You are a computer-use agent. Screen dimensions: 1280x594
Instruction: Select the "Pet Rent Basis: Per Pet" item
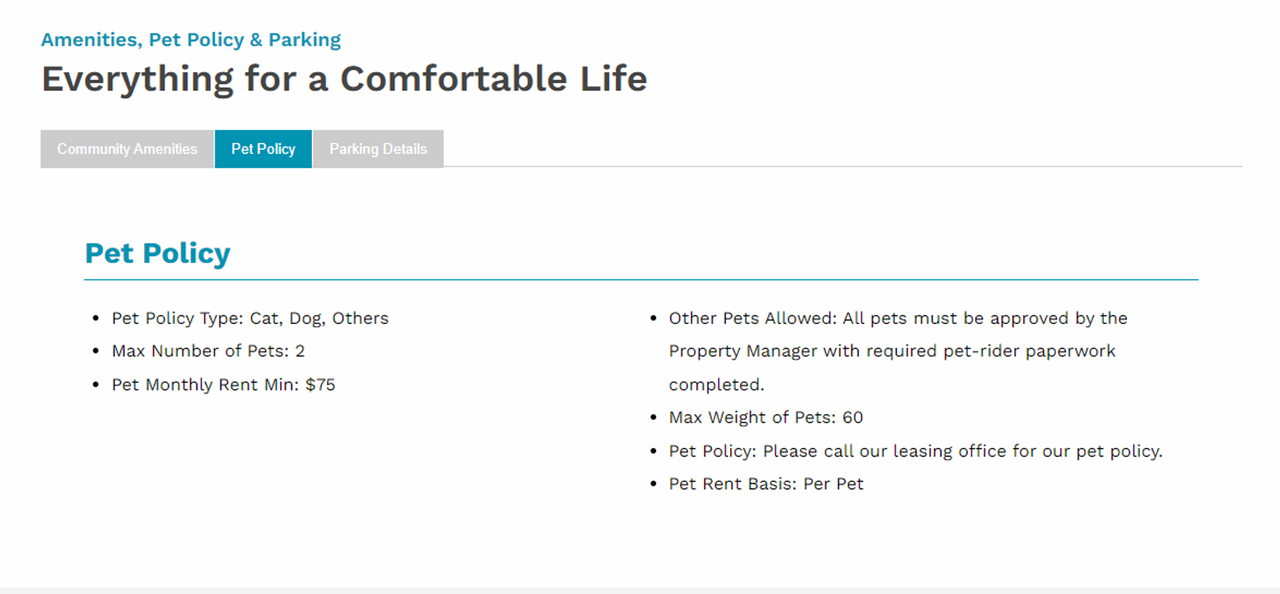pyautogui.click(x=766, y=484)
